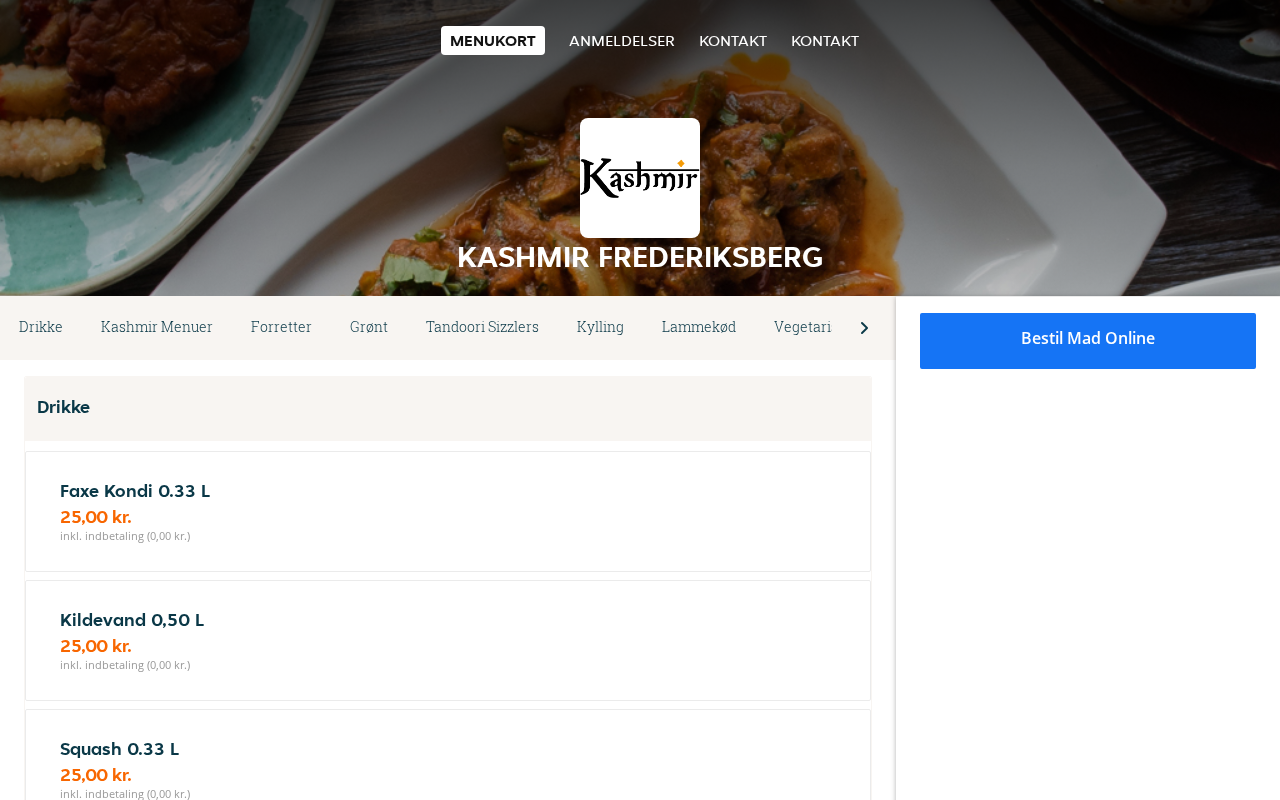
Task: Click the Drikke section header
Action: [448, 408]
